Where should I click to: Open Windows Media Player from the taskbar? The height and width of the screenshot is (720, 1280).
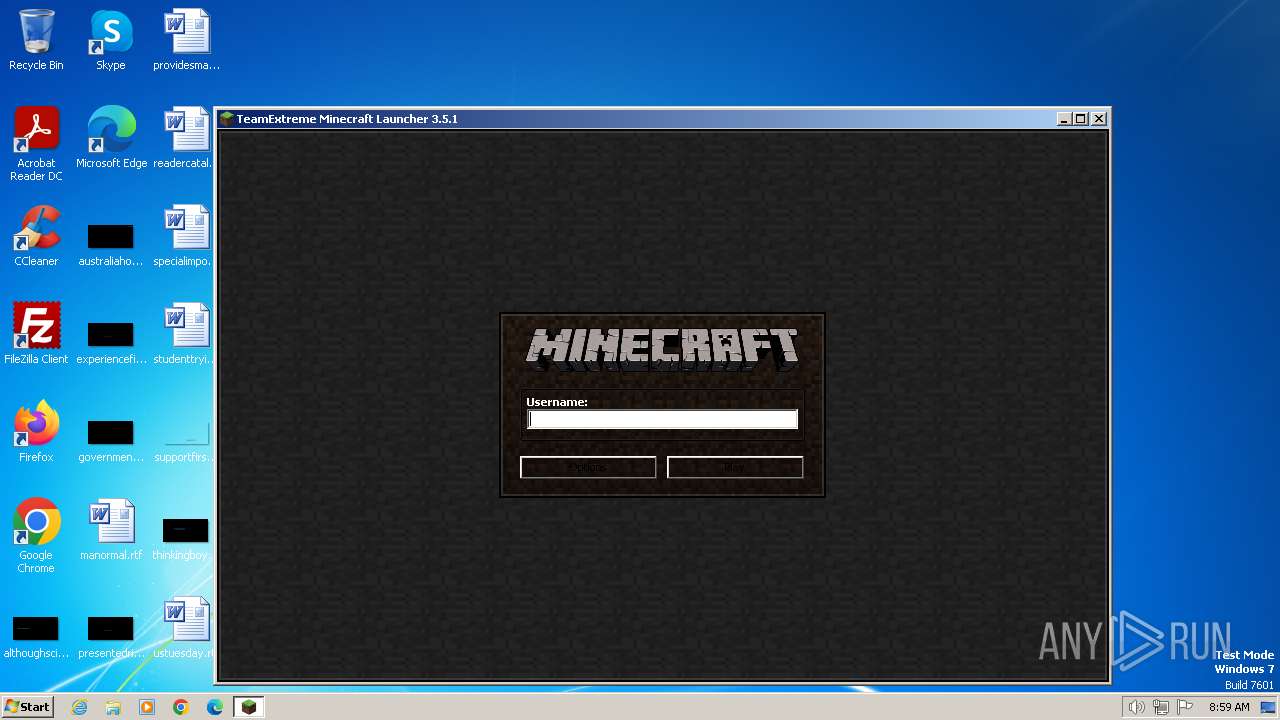click(147, 707)
